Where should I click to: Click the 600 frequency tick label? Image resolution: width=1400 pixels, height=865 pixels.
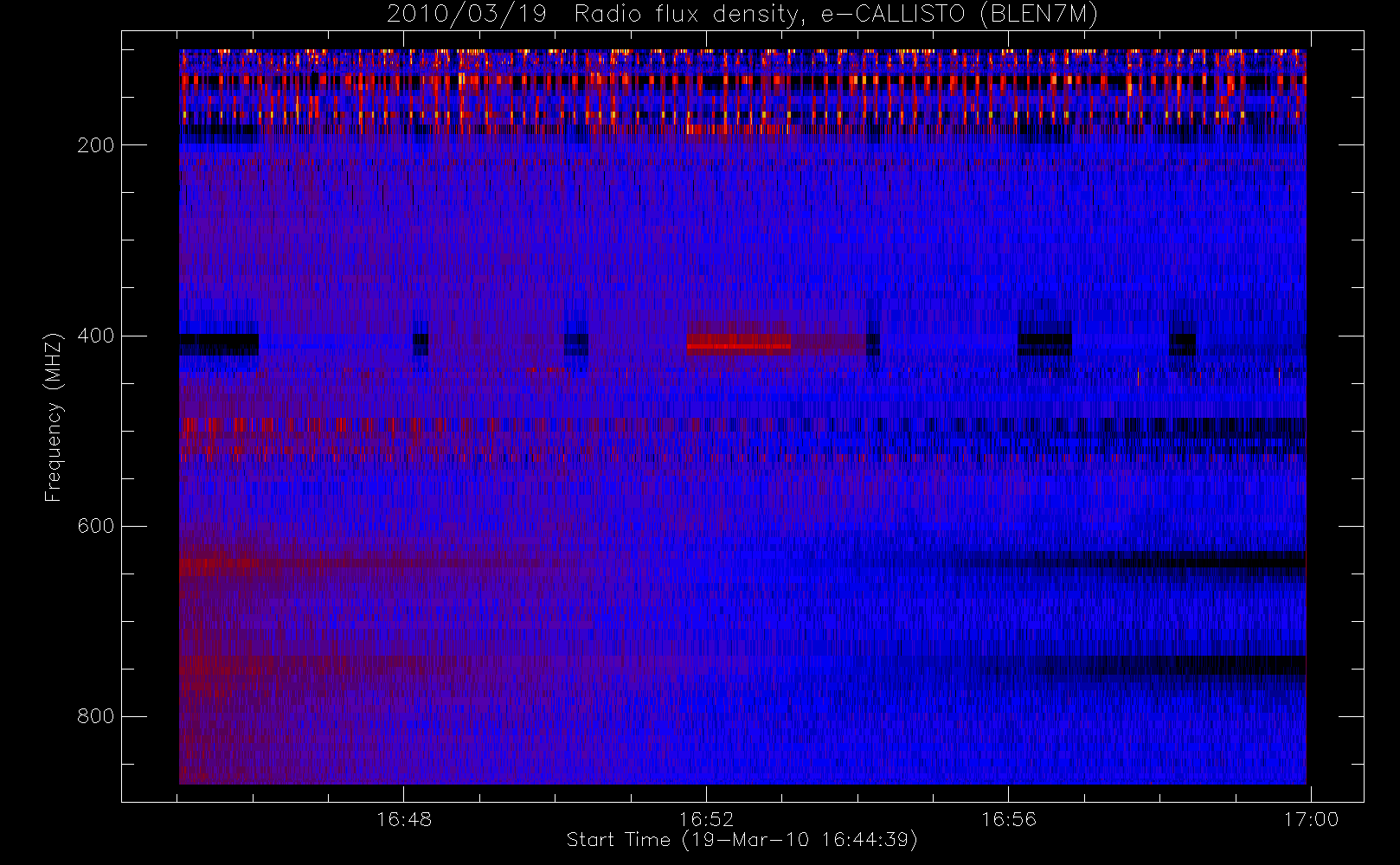tap(95, 526)
